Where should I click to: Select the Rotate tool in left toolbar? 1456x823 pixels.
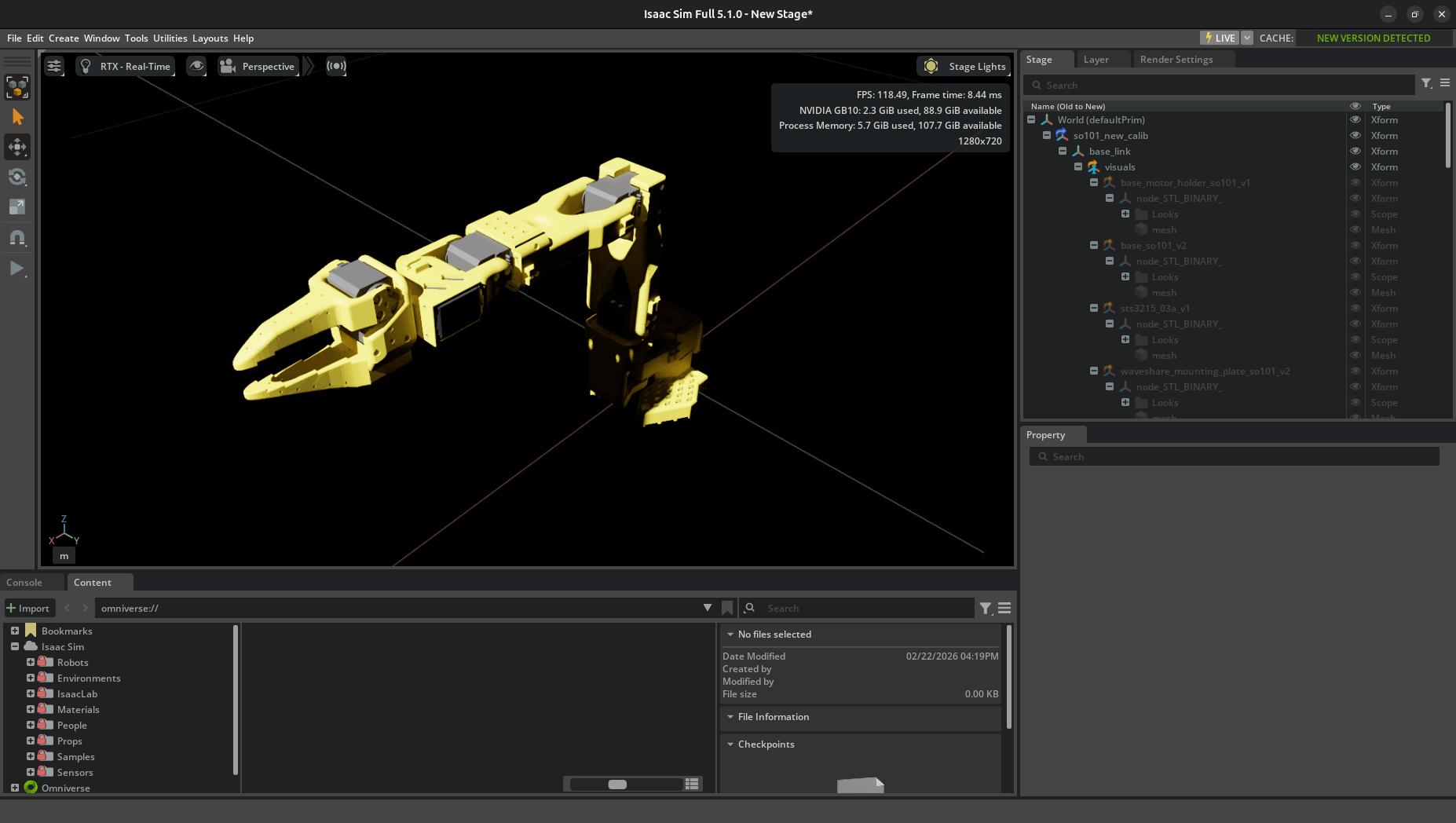point(17,177)
